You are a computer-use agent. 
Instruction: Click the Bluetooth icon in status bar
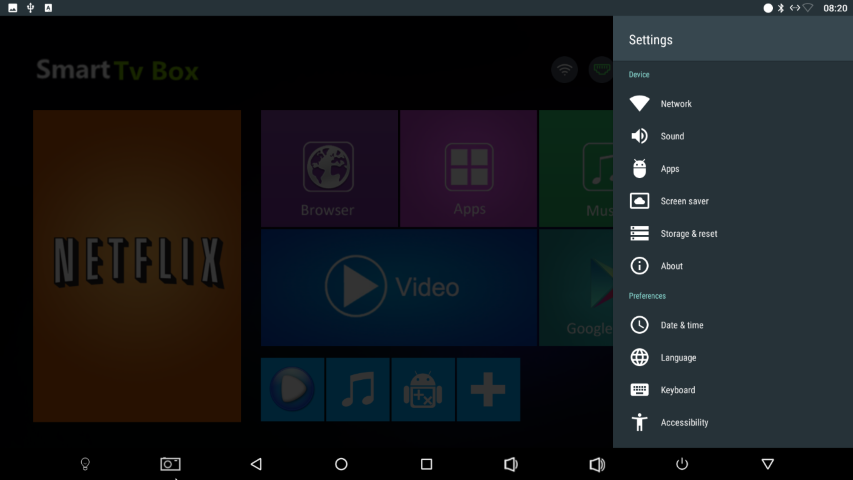[x=781, y=8]
